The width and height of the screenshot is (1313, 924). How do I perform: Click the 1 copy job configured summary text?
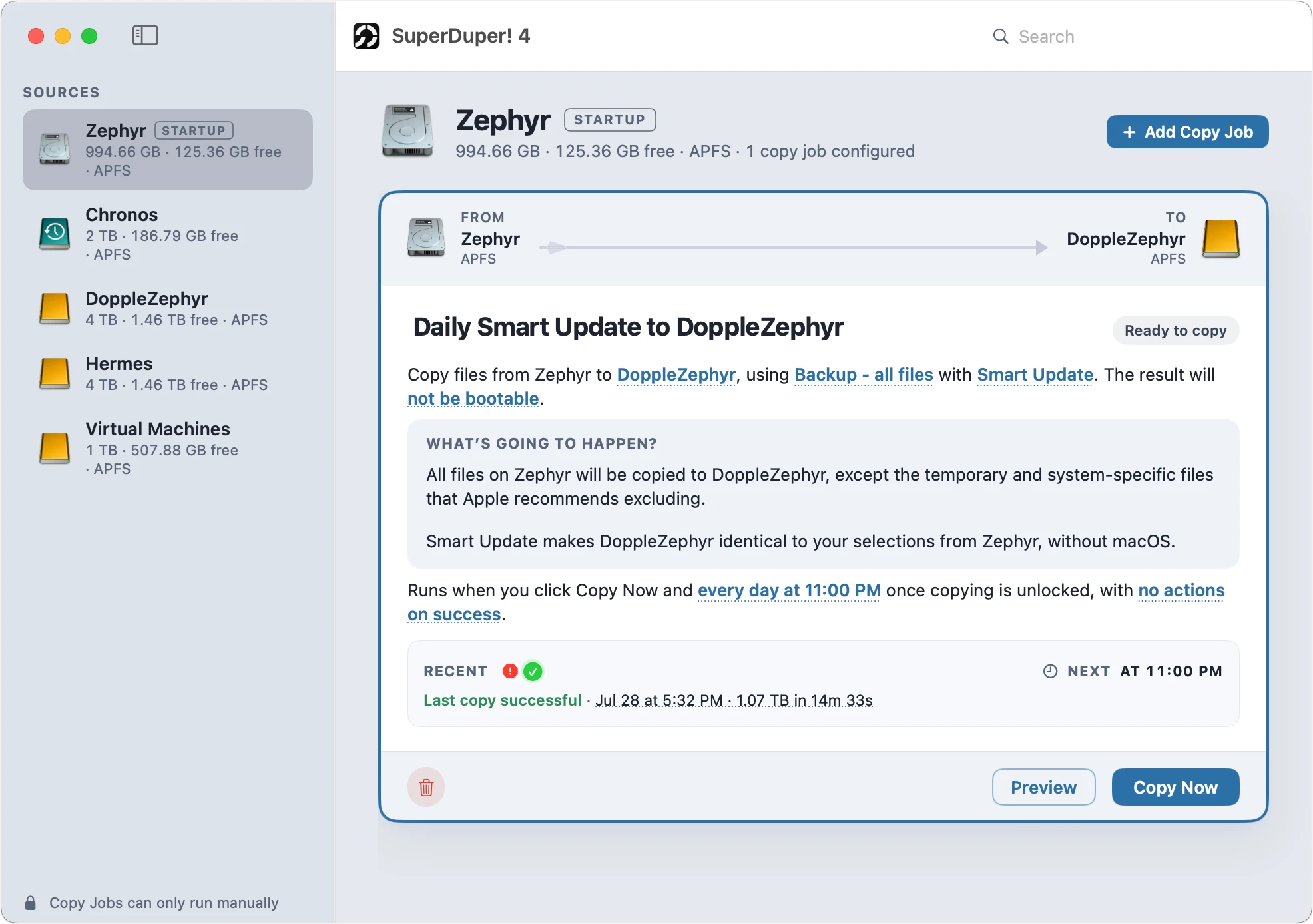pyautogui.click(x=830, y=151)
